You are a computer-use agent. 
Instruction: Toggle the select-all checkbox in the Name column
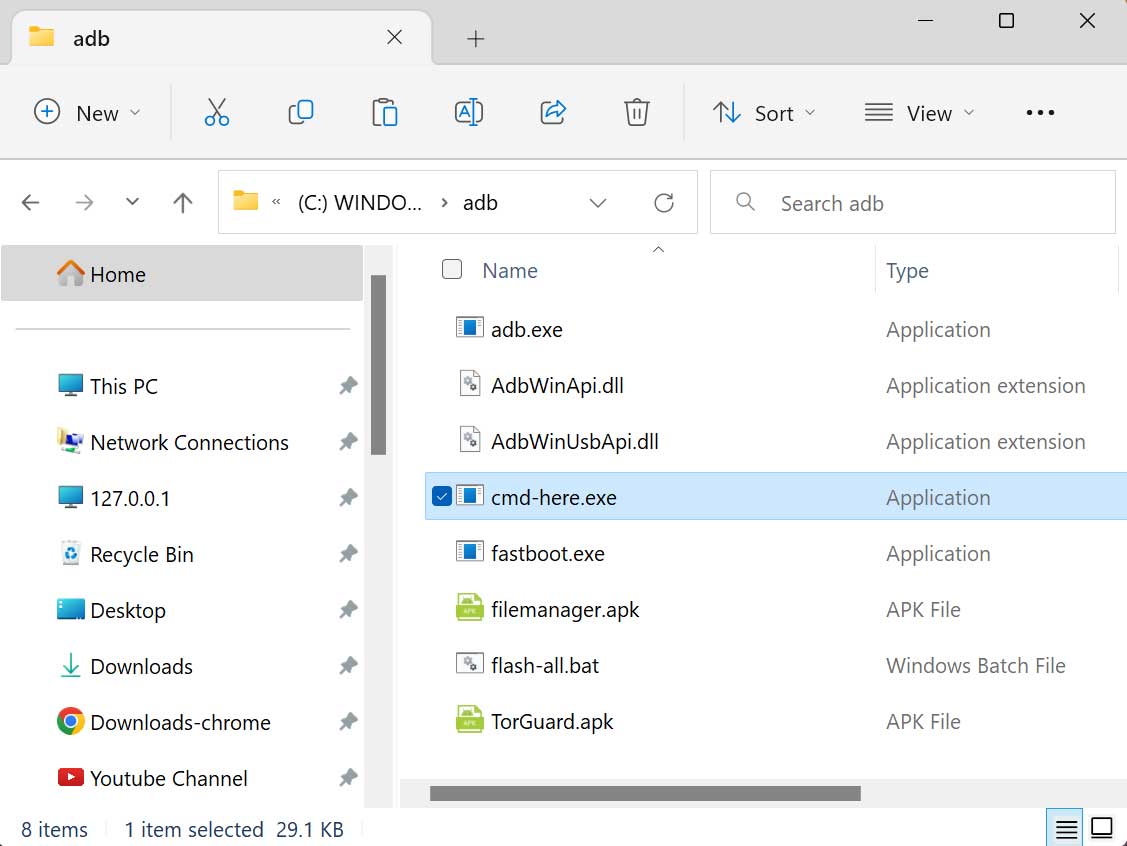coord(452,269)
